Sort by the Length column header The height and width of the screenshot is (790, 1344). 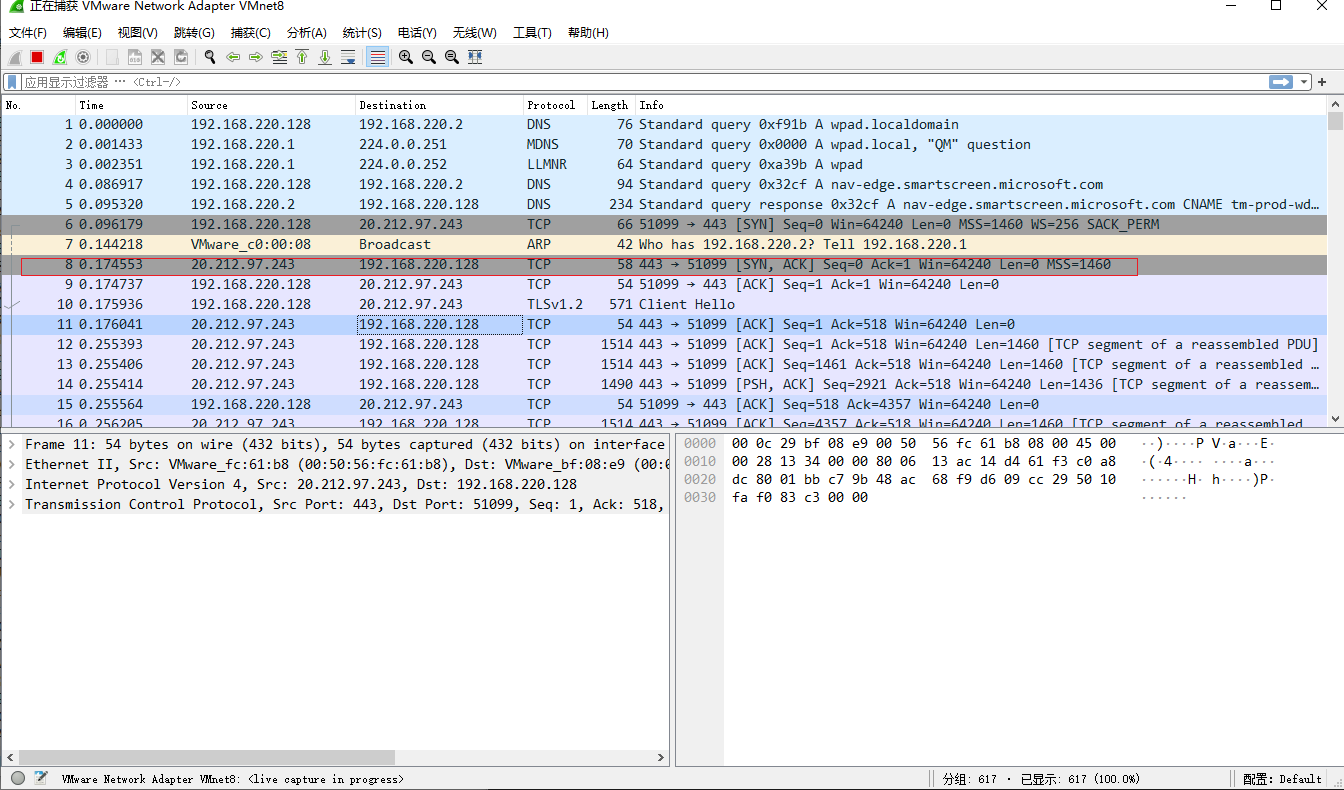click(x=611, y=105)
